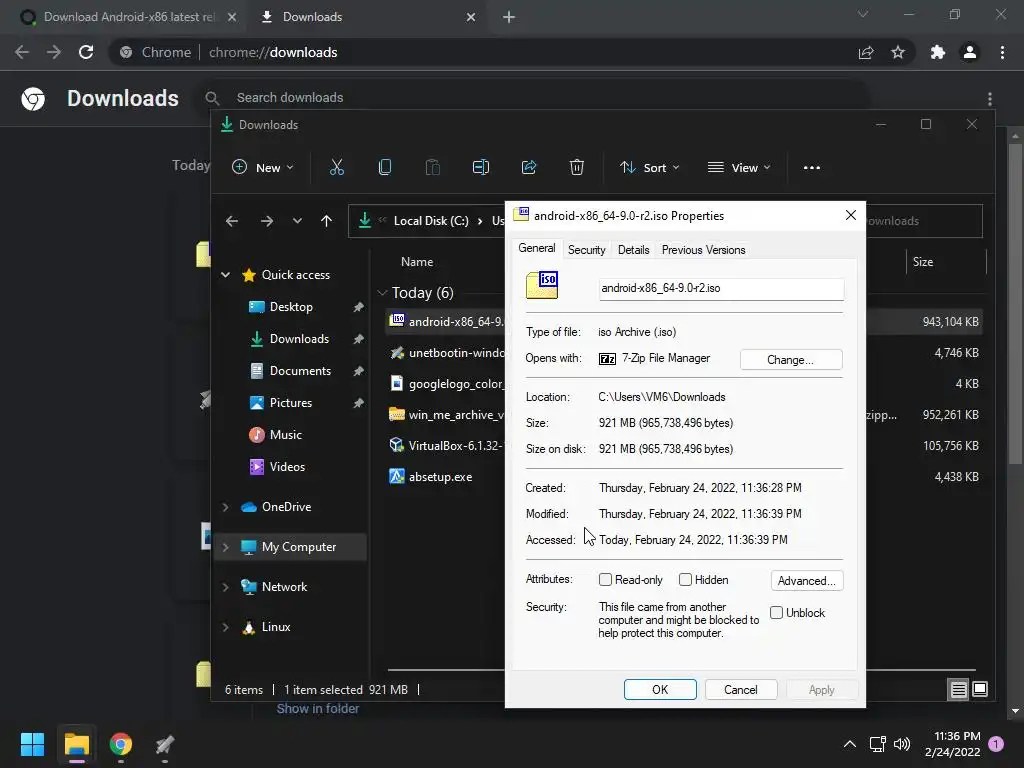Open the See more ellipsis in Explorer toolbar
This screenshot has height=768, width=1024.
coord(812,168)
